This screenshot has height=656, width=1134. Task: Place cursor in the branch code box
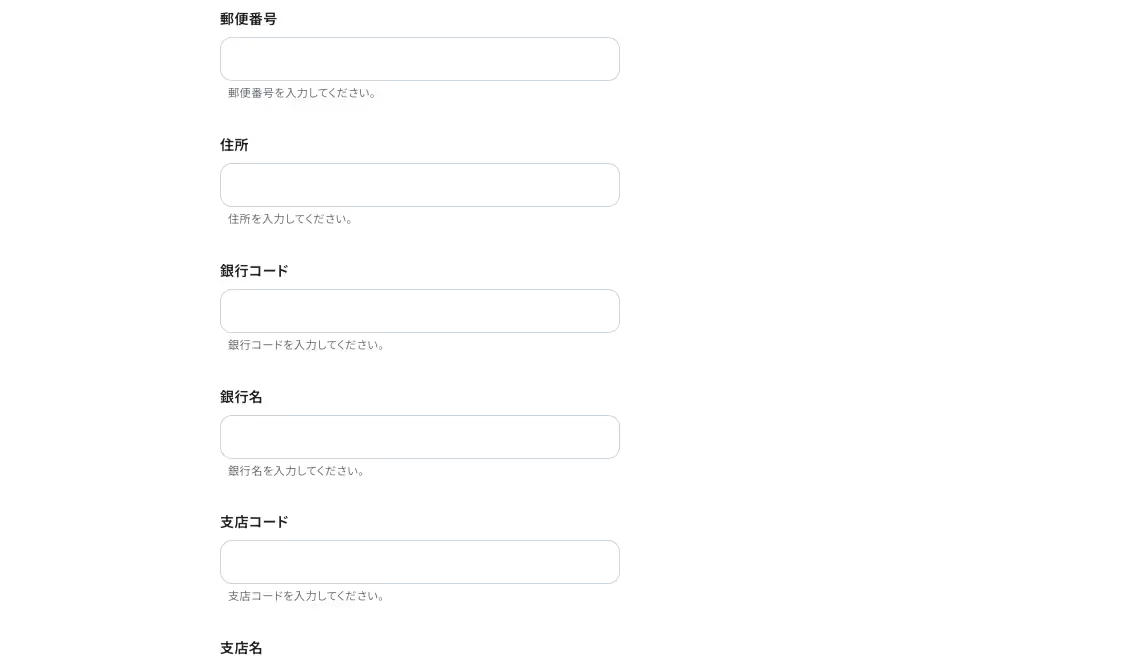click(x=419, y=562)
